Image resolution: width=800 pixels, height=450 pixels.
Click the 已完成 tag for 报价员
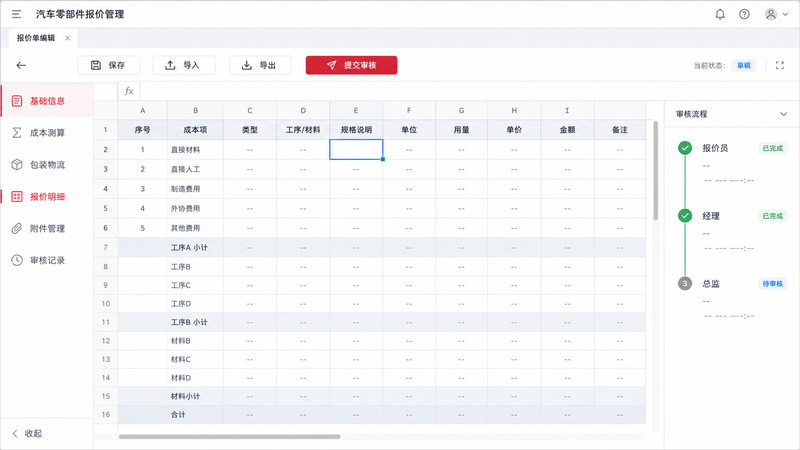pyautogui.click(x=772, y=148)
